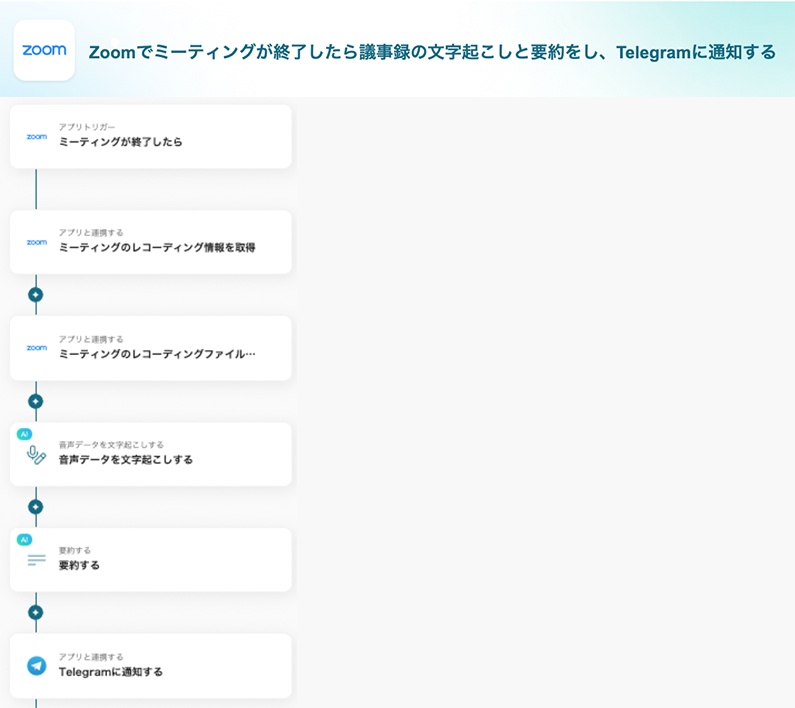Open the Telegramに通知する step
795x708 pixels.
[151, 665]
